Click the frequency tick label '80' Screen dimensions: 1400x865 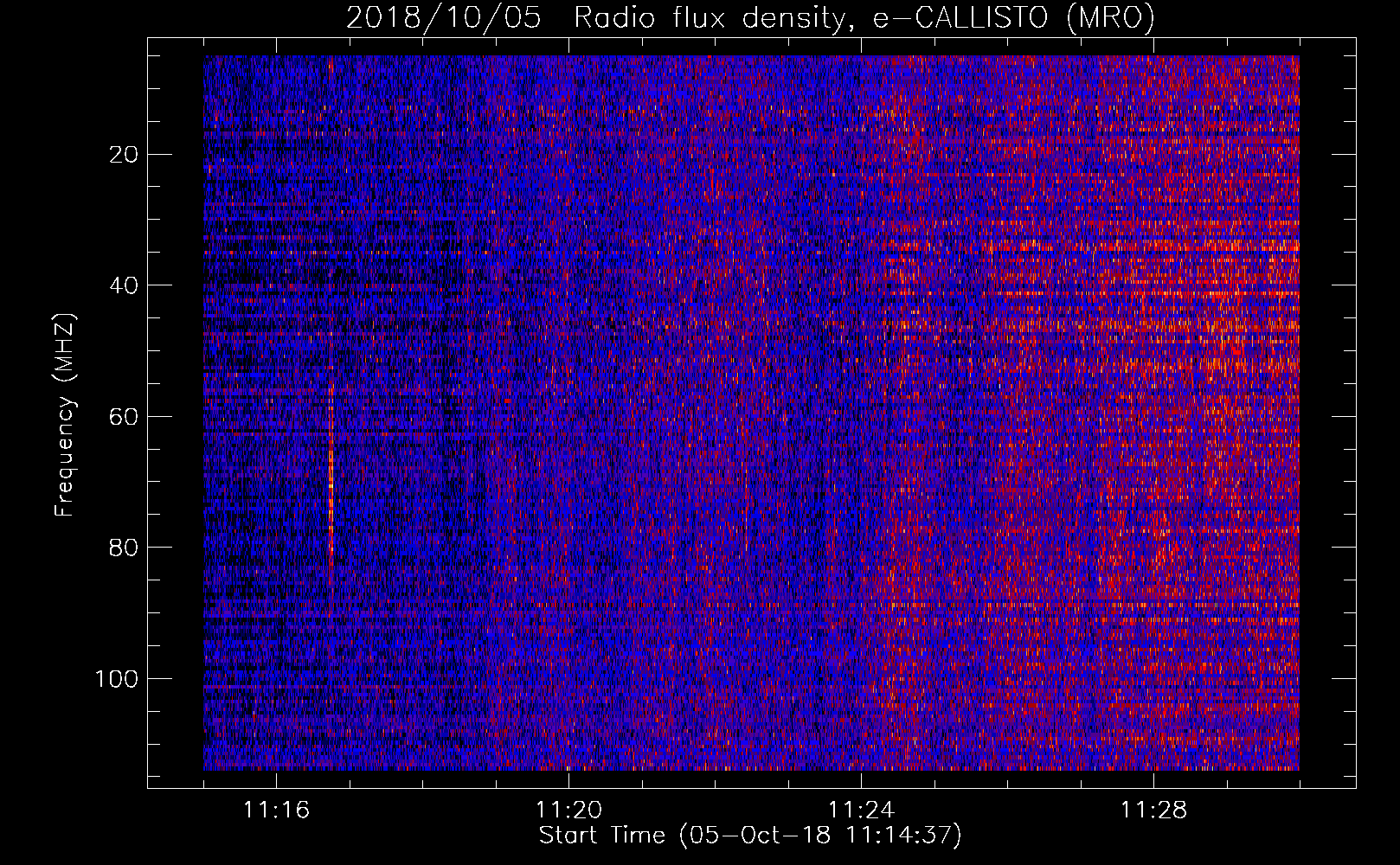125,548
